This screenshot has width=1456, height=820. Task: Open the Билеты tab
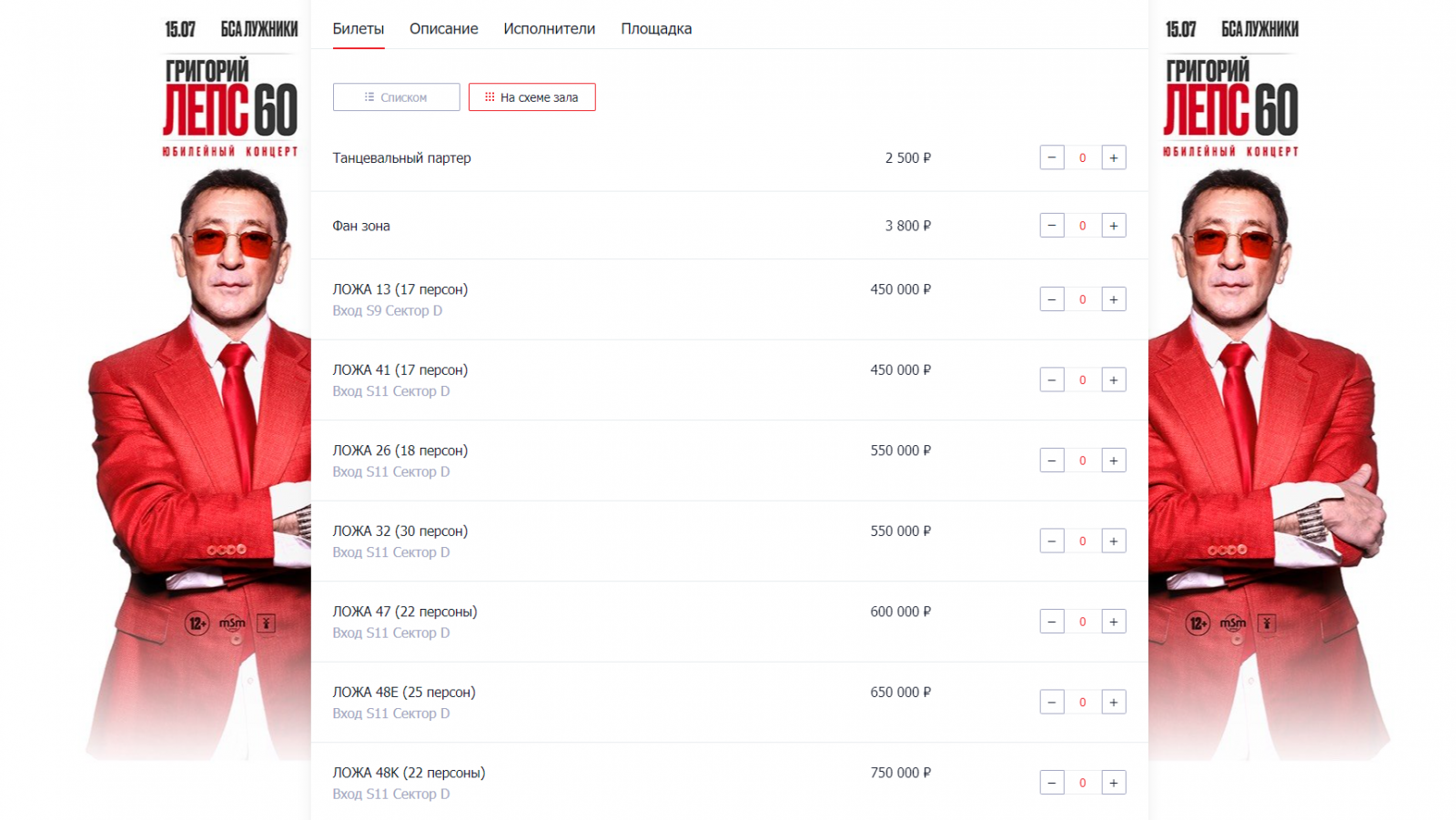pos(359,29)
